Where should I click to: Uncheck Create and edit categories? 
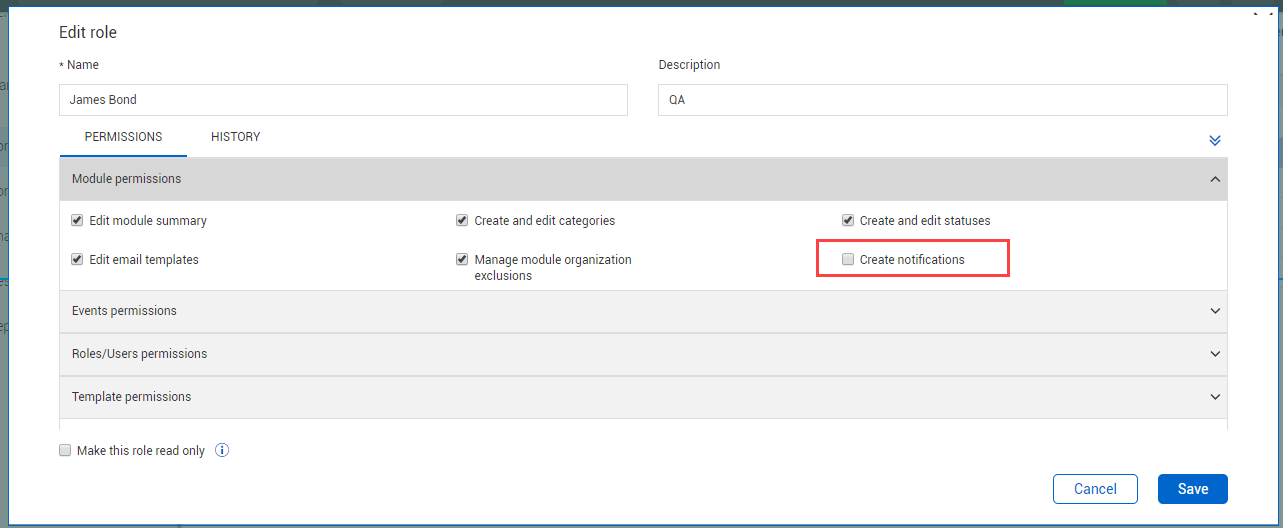pyautogui.click(x=462, y=220)
